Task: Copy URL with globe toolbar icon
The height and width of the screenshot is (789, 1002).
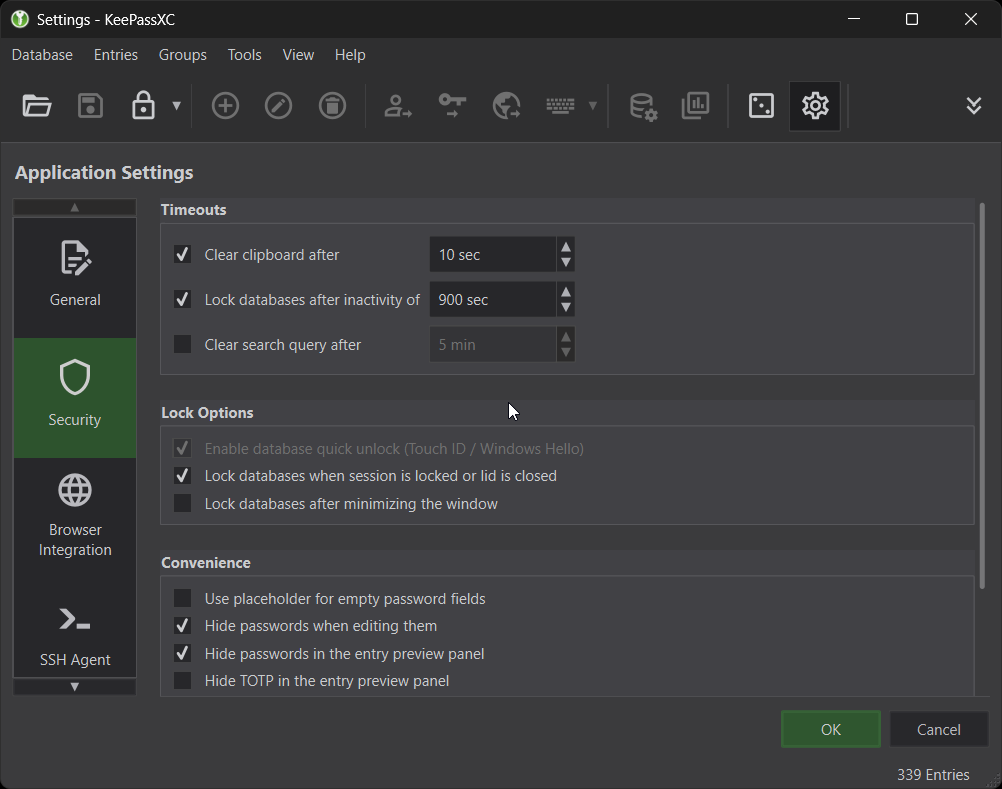Action: click(506, 105)
